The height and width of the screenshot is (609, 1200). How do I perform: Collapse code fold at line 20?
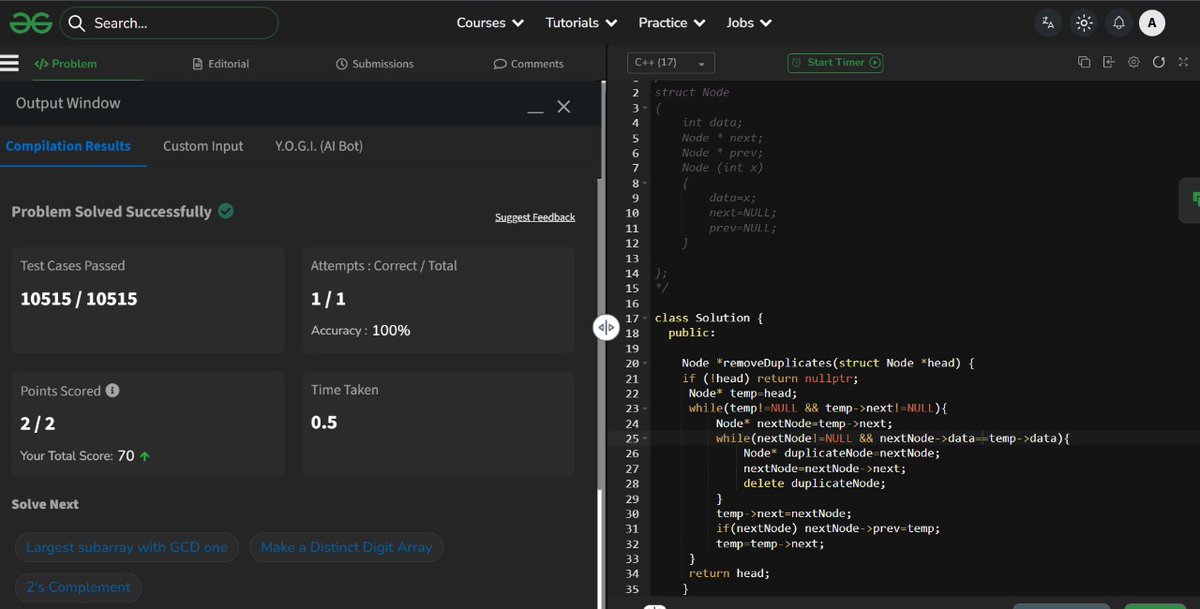(x=645, y=363)
